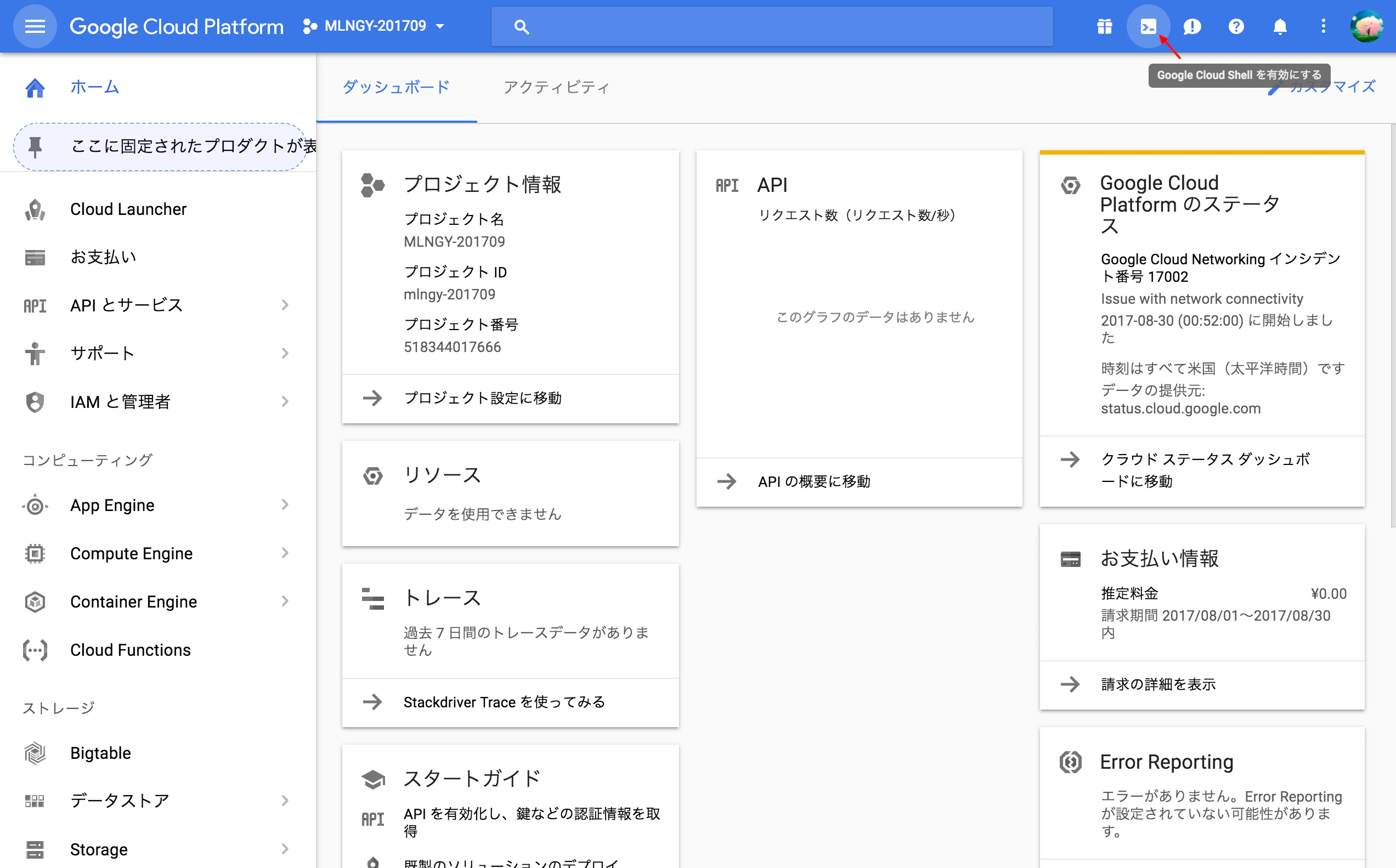Select the ダッシュボード tab
Screen dimensions: 1396x868
(396, 87)
